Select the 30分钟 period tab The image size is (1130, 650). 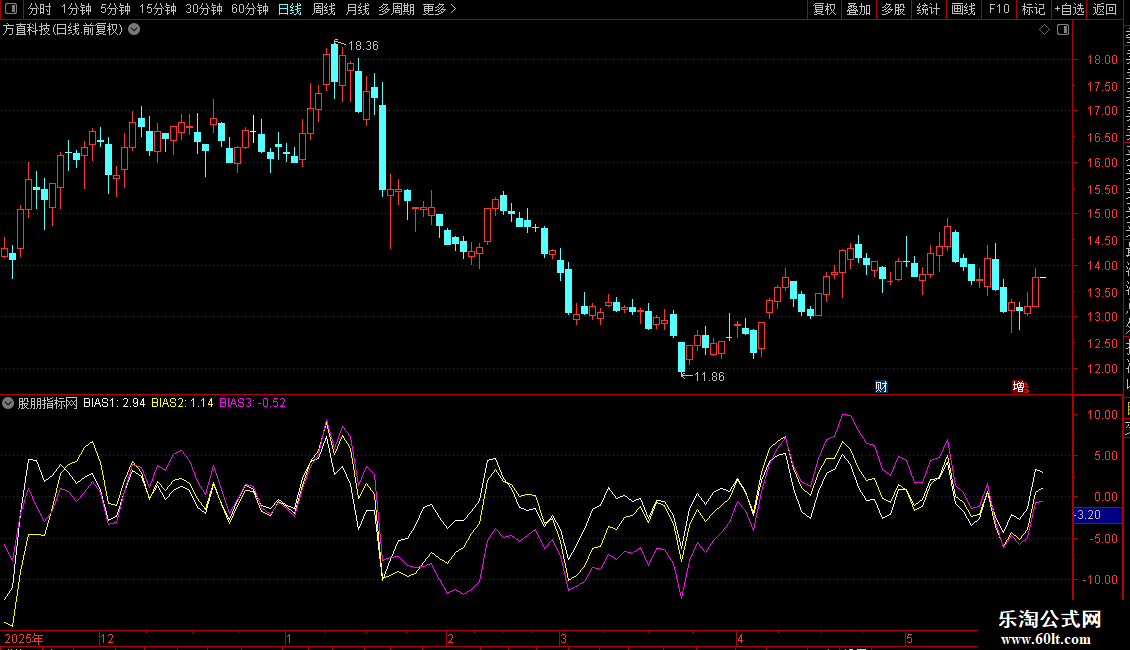[204, 9]
